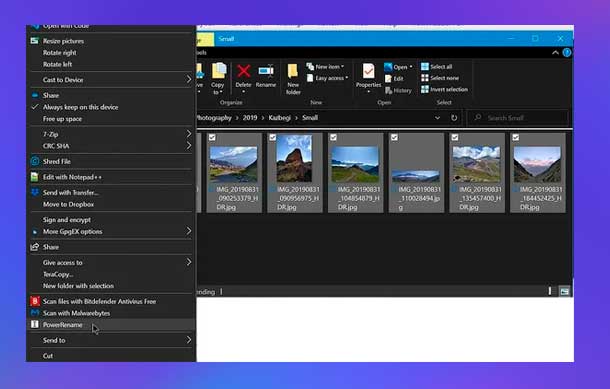The height and width of the screenshot is (389, 610).
Task: Expand the Give access to submenu
Action: point(189,263)
